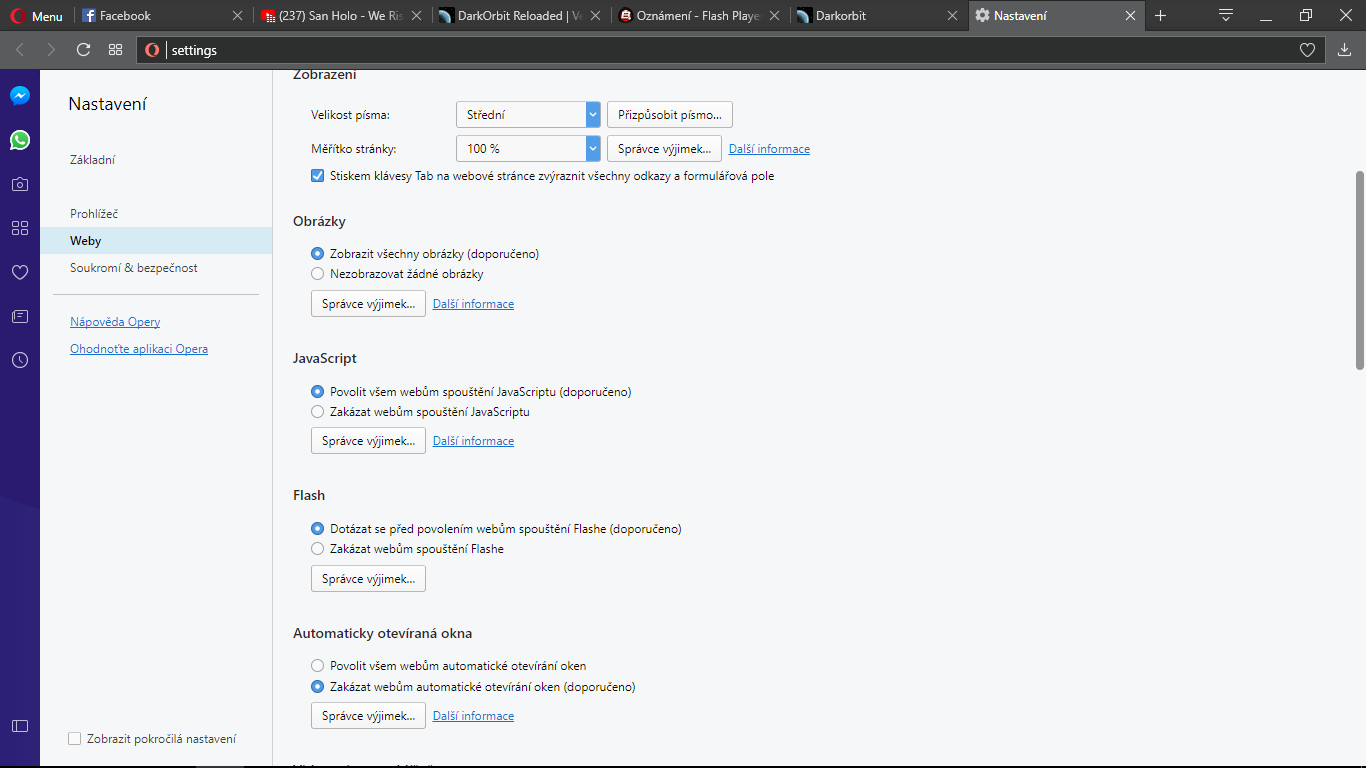Expand the Velikost písma dropdown
This screenshot has height=768, width=1366.
point(527,115)
